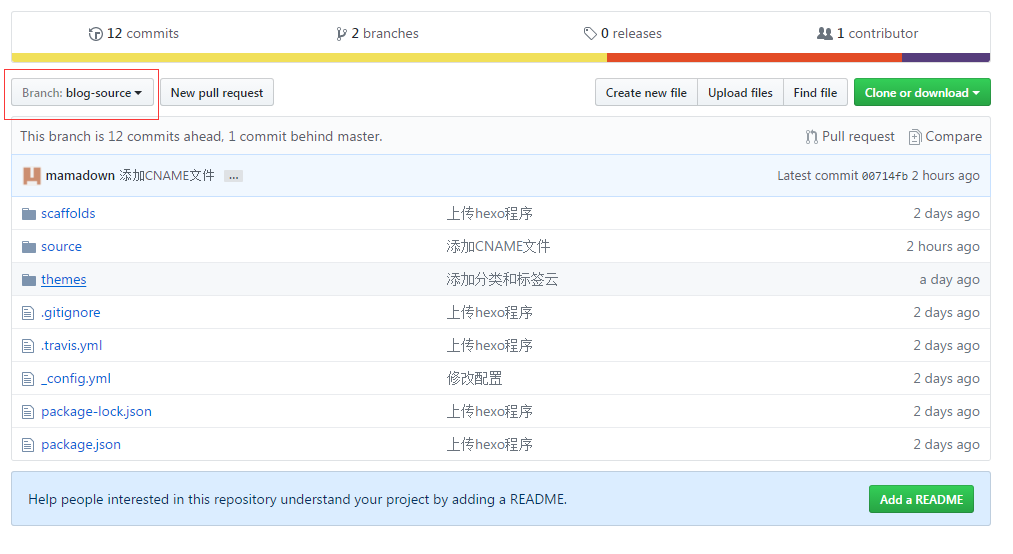Click the scaffolds folder icon
The image size is (1013, 554).
pos(29,214)
